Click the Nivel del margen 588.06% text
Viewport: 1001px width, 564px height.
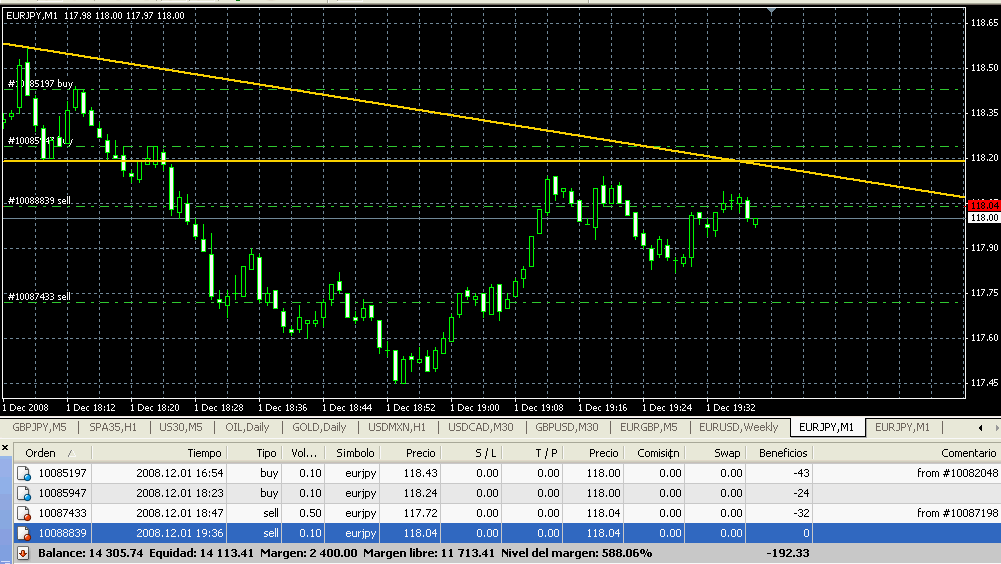(576, 553)
